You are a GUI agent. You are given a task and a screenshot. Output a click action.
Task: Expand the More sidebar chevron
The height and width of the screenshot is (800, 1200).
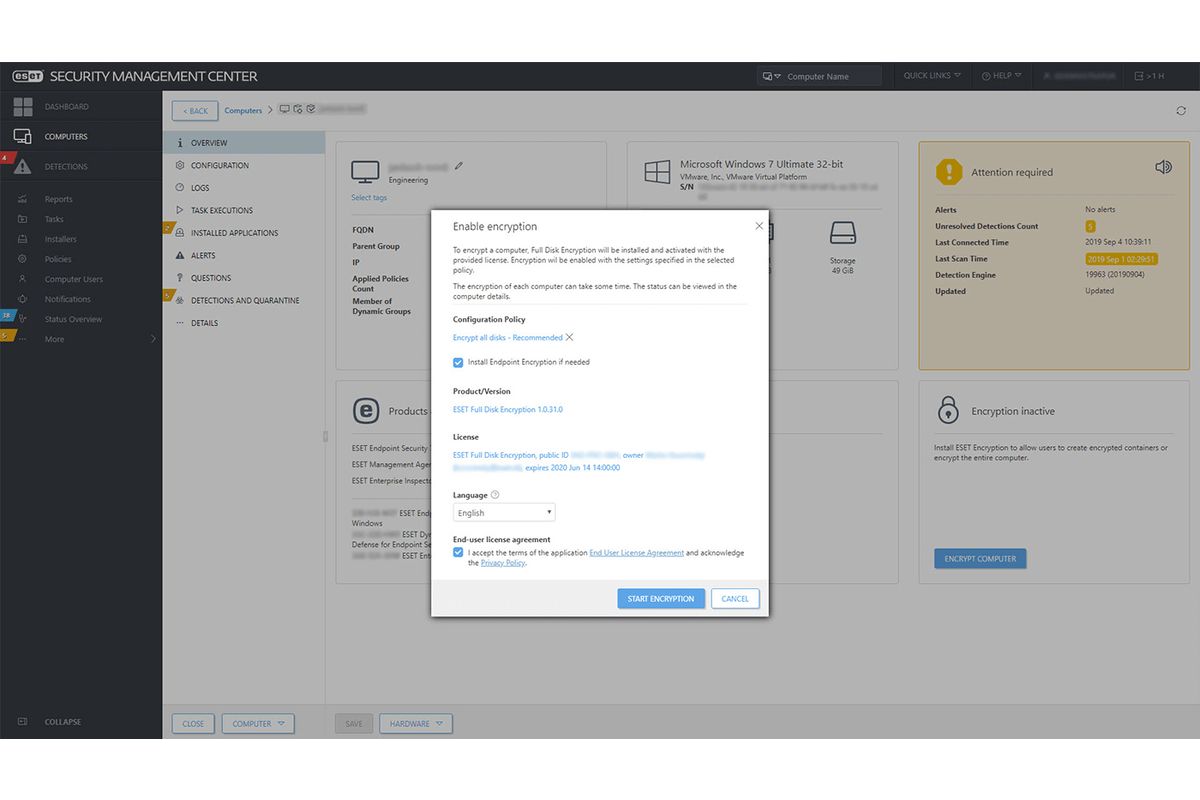click(x=153, y=339)
